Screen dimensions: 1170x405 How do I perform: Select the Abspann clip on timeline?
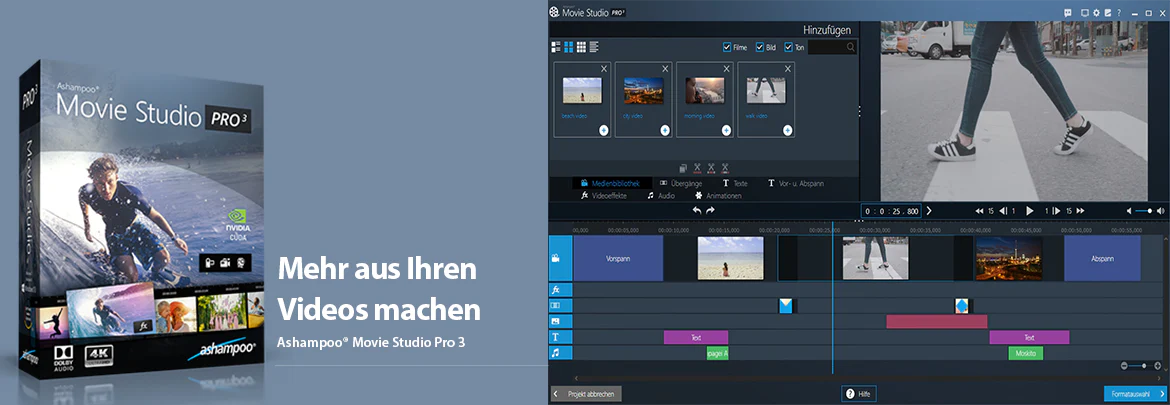click(x=1102, y=258)
